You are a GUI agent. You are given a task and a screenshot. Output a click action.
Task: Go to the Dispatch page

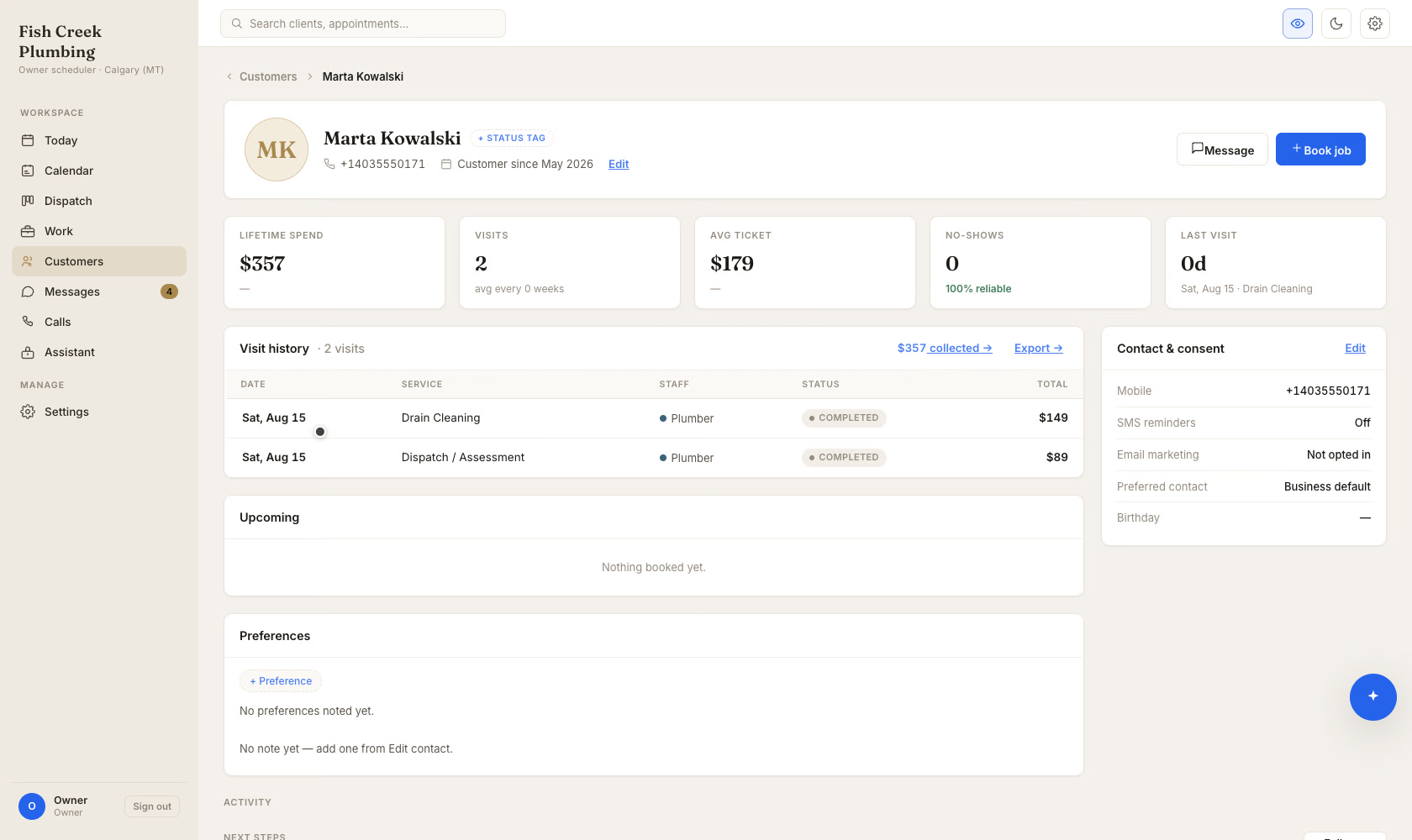(x=99, y=201)
